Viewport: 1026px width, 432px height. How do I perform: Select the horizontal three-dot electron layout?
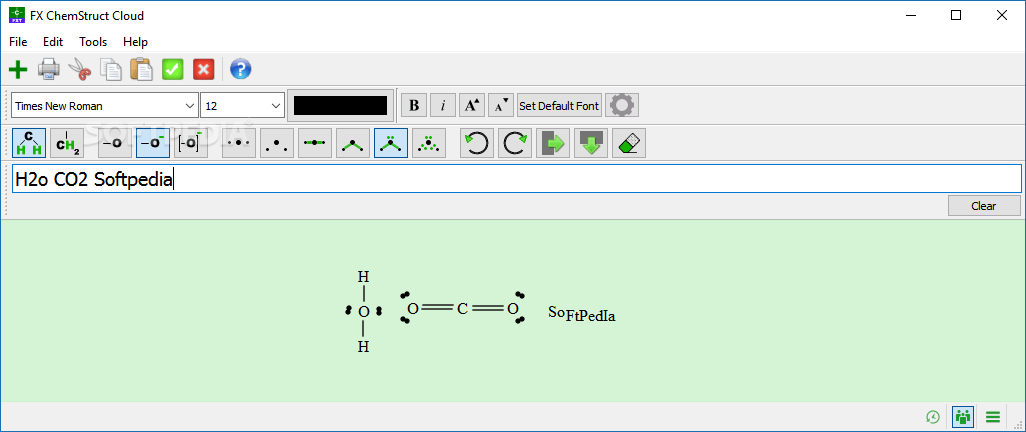239,143
